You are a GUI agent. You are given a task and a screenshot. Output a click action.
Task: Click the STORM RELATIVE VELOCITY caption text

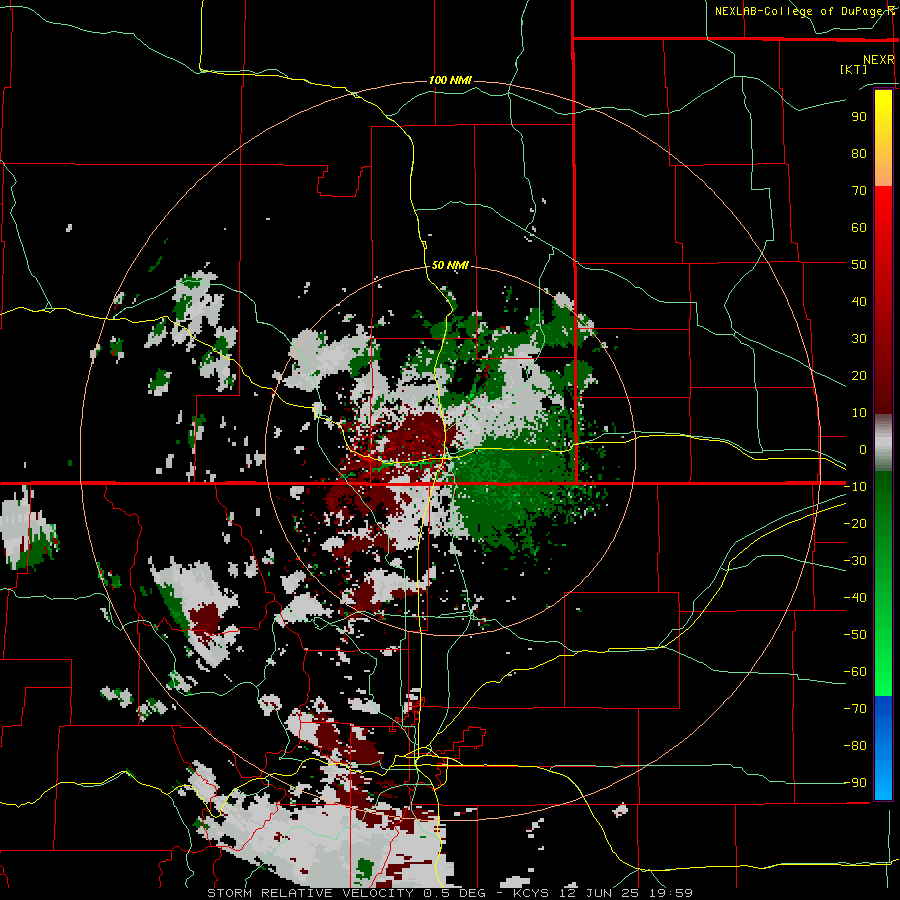tap(313, 893)
